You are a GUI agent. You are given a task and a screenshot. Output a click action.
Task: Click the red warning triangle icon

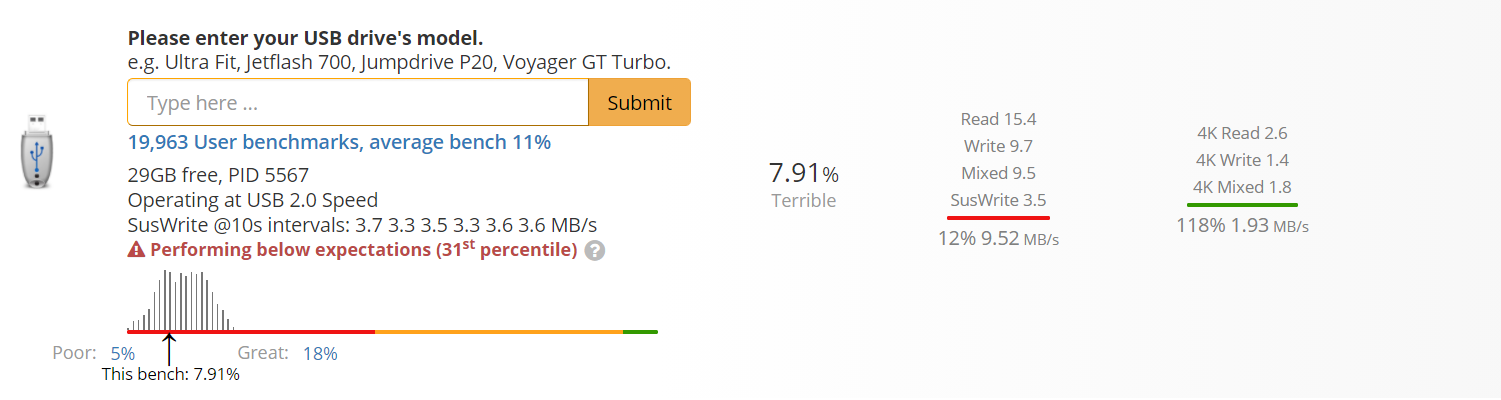click(x=137, y=250)
